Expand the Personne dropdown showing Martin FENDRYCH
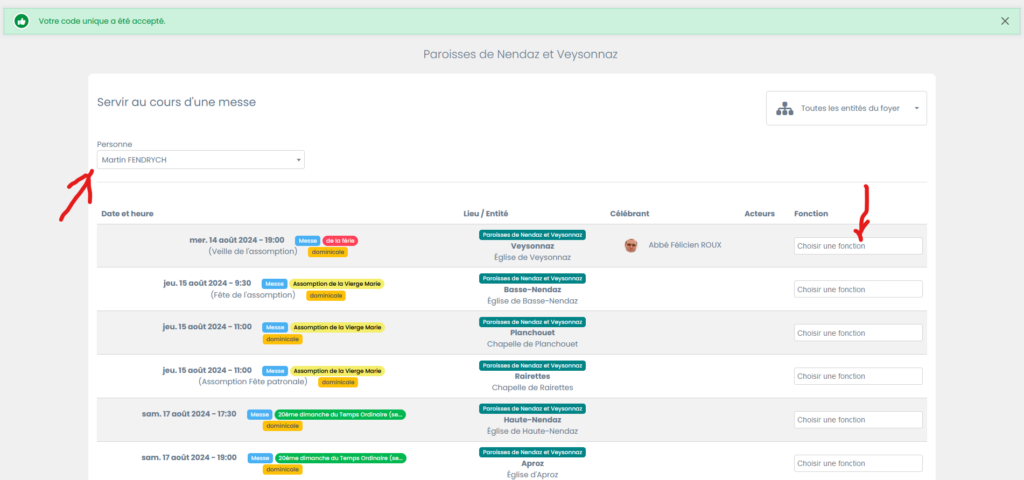 click(200, 160)
